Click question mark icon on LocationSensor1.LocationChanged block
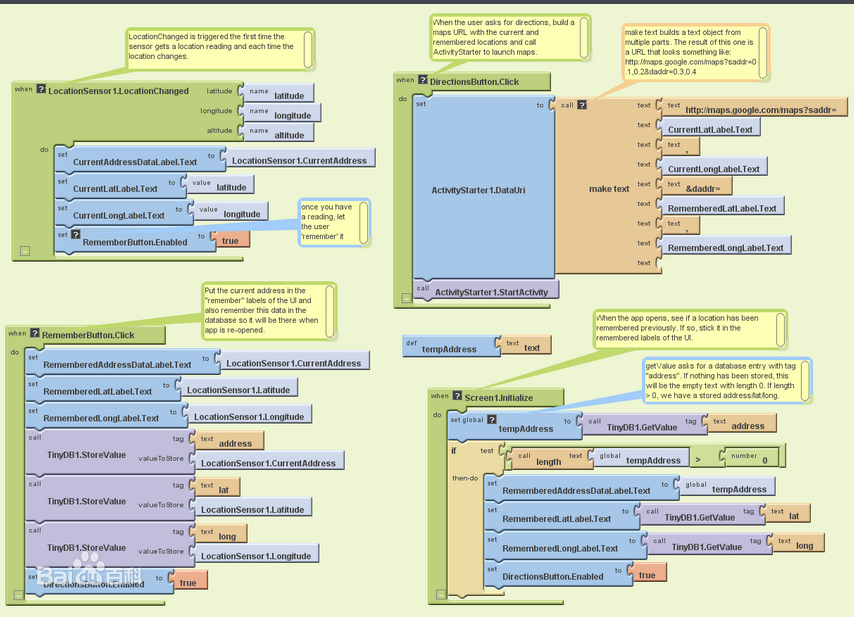This screenshot has width=854, height=617. click(x=41, y=90)
